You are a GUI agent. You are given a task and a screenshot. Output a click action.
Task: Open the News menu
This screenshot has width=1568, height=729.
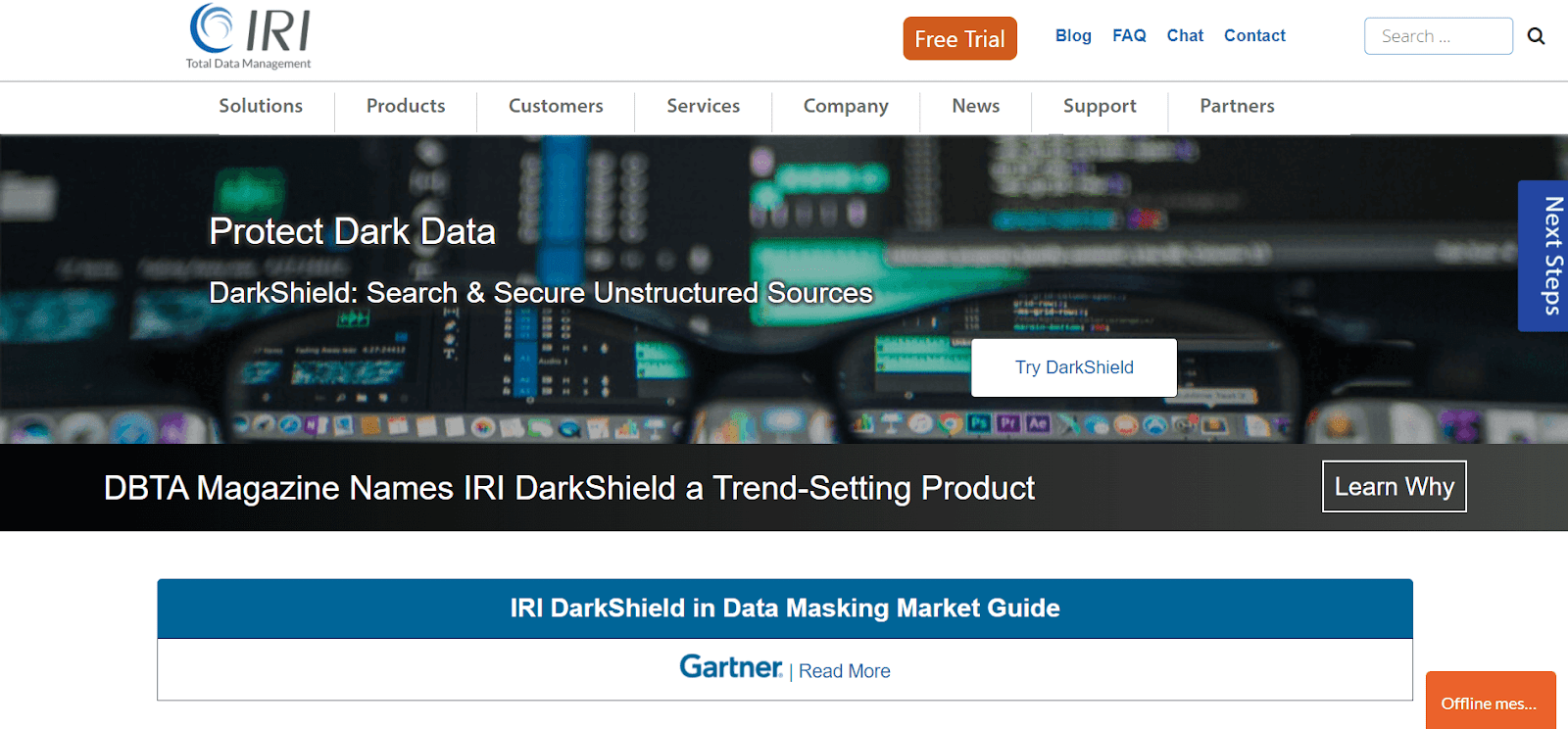point(976,106)
